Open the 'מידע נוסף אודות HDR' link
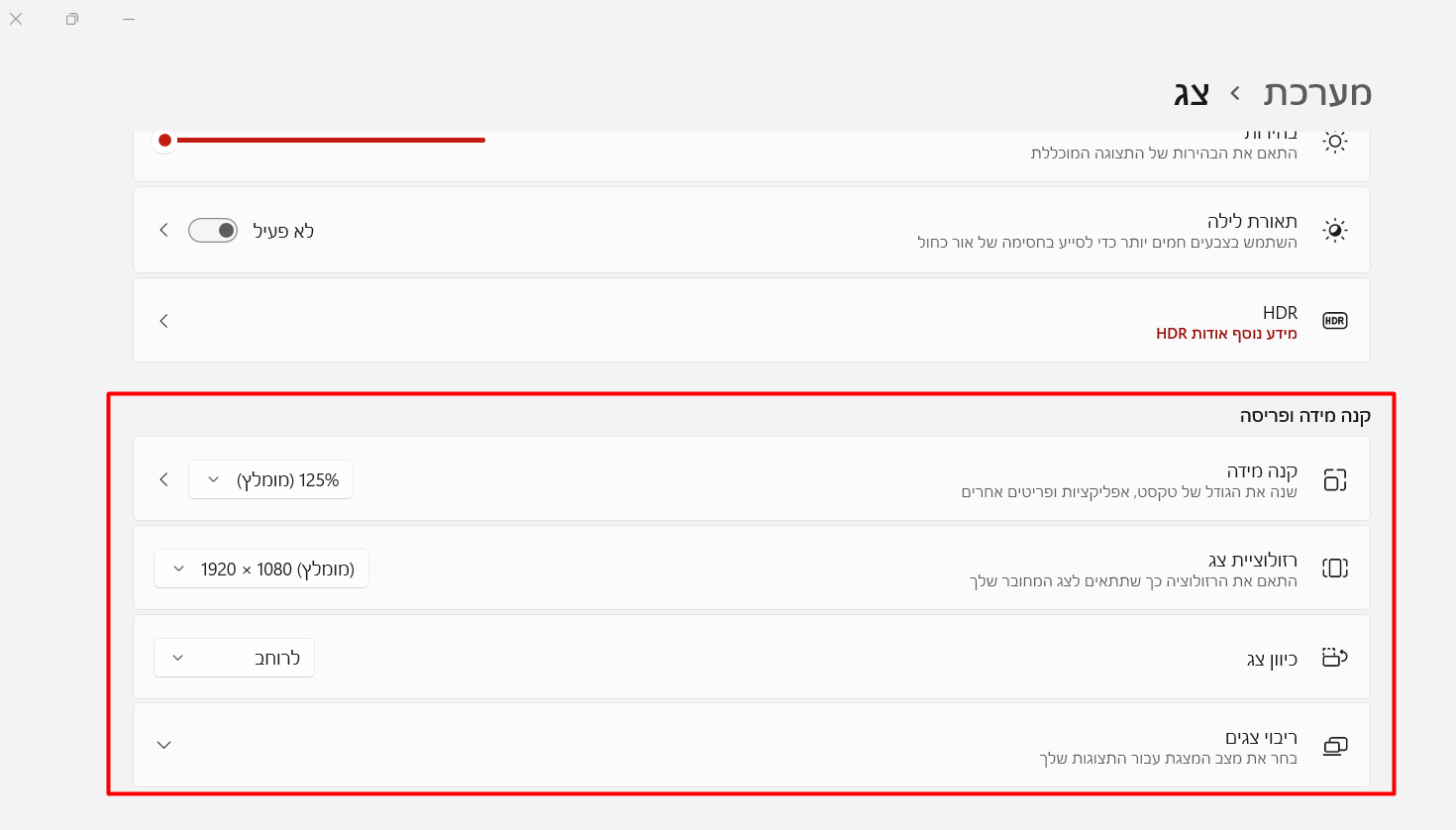The width and height of the screenshot is (1456, 830). click(x=1226, y=334)
